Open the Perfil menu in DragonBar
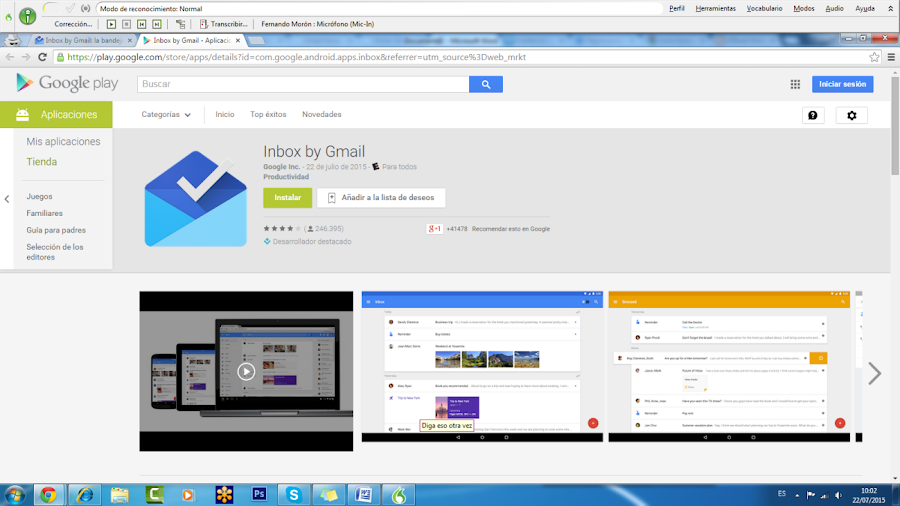Image resolution: width=900 pixels, height=506 pixels. tap(677, 9)
